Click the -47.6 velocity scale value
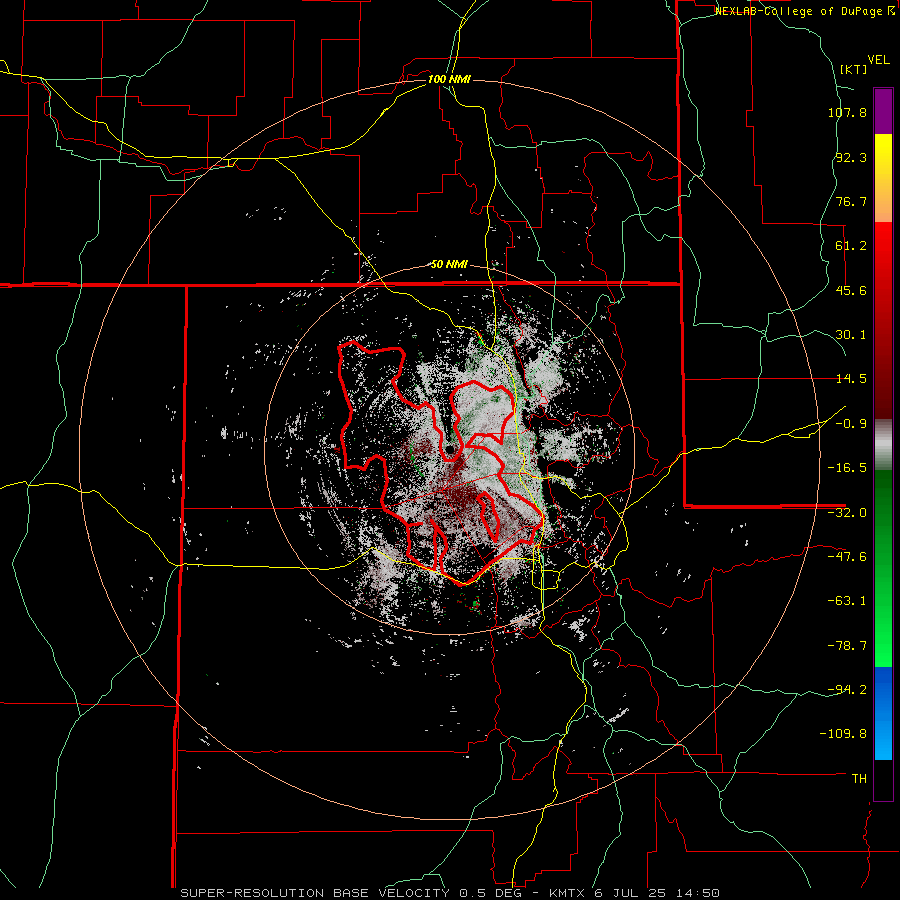 (847, 557)
